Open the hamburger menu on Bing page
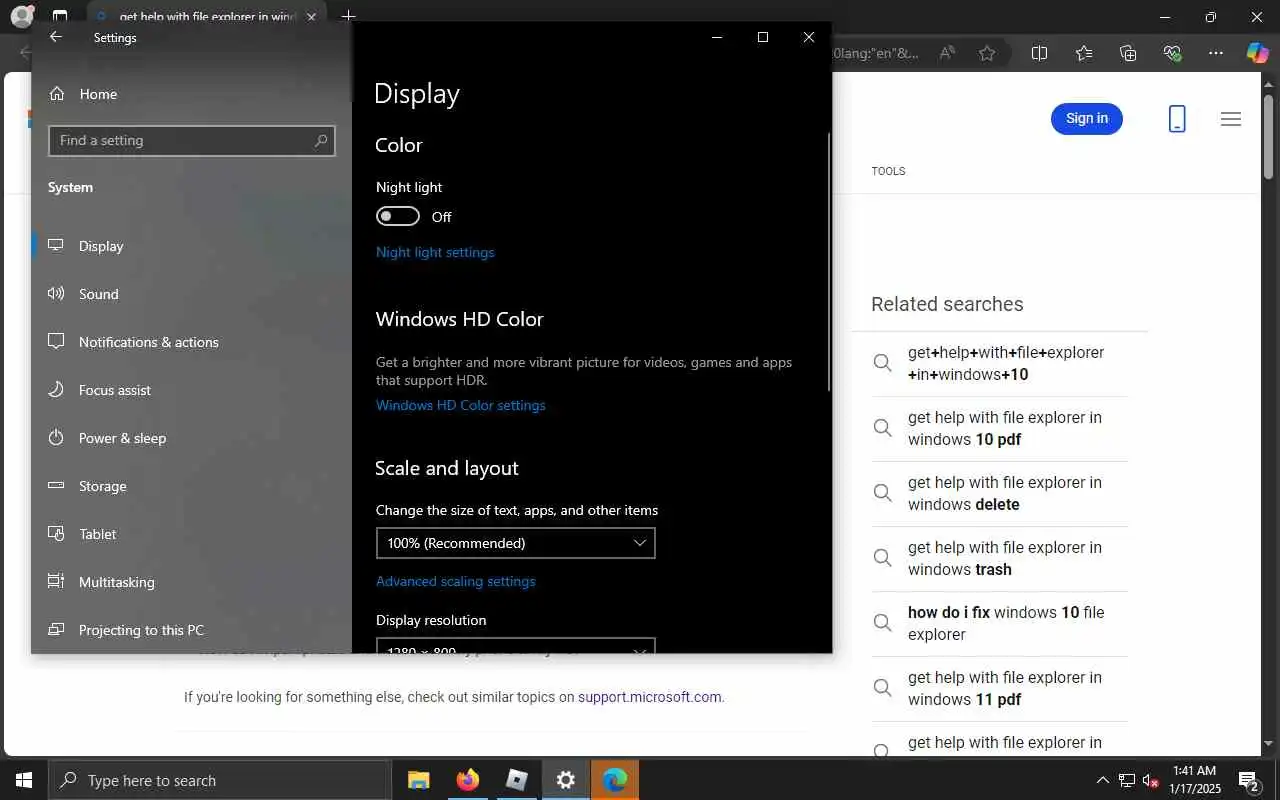 tap(1231, 119)
